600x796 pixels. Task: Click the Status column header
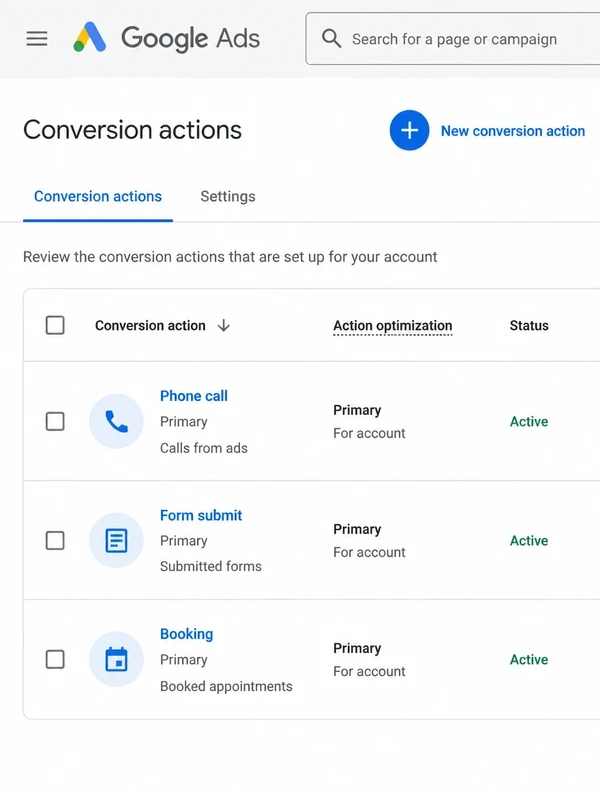pos(529,325)
